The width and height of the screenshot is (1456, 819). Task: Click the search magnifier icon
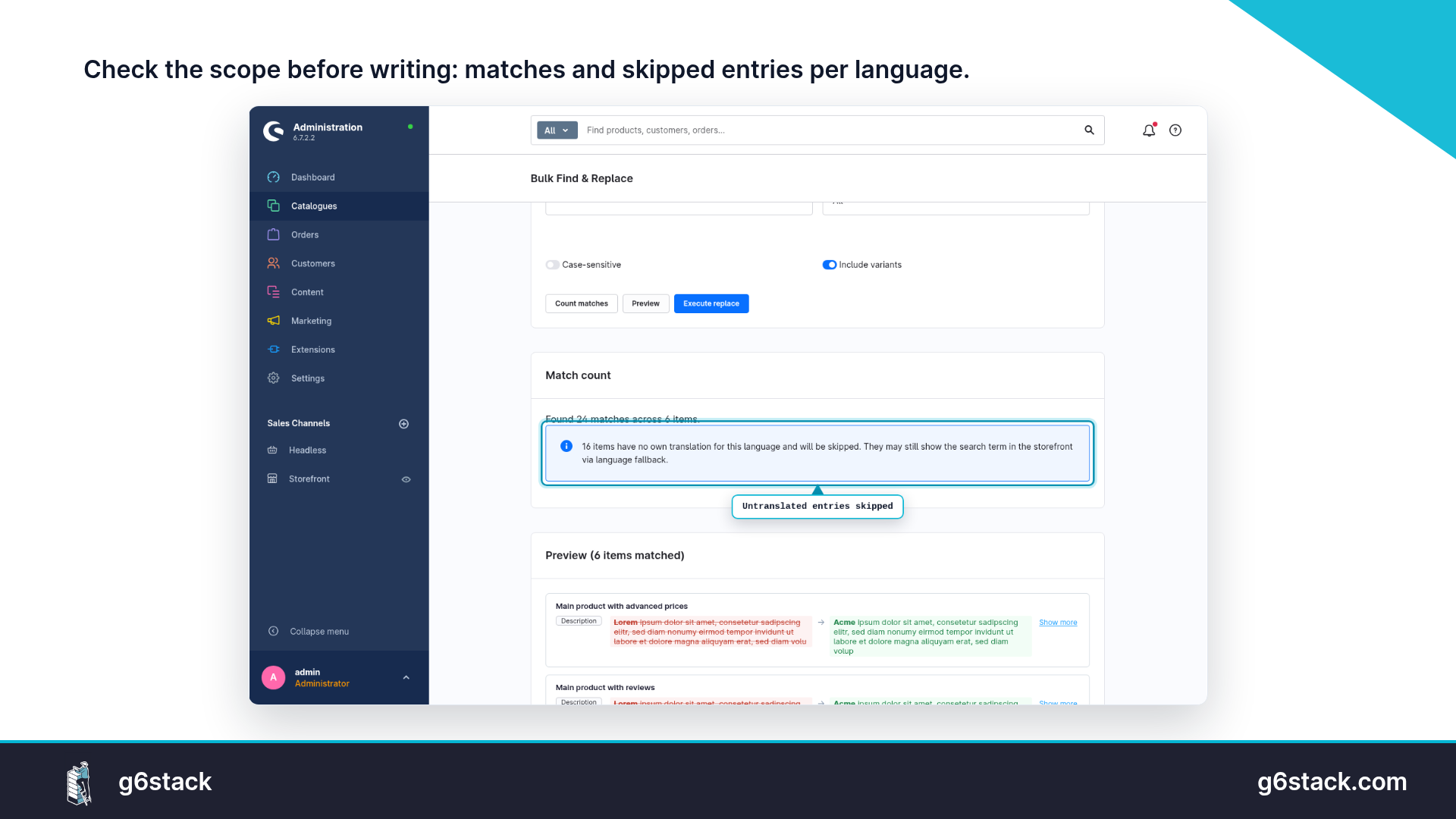[x=1089, y=130]
